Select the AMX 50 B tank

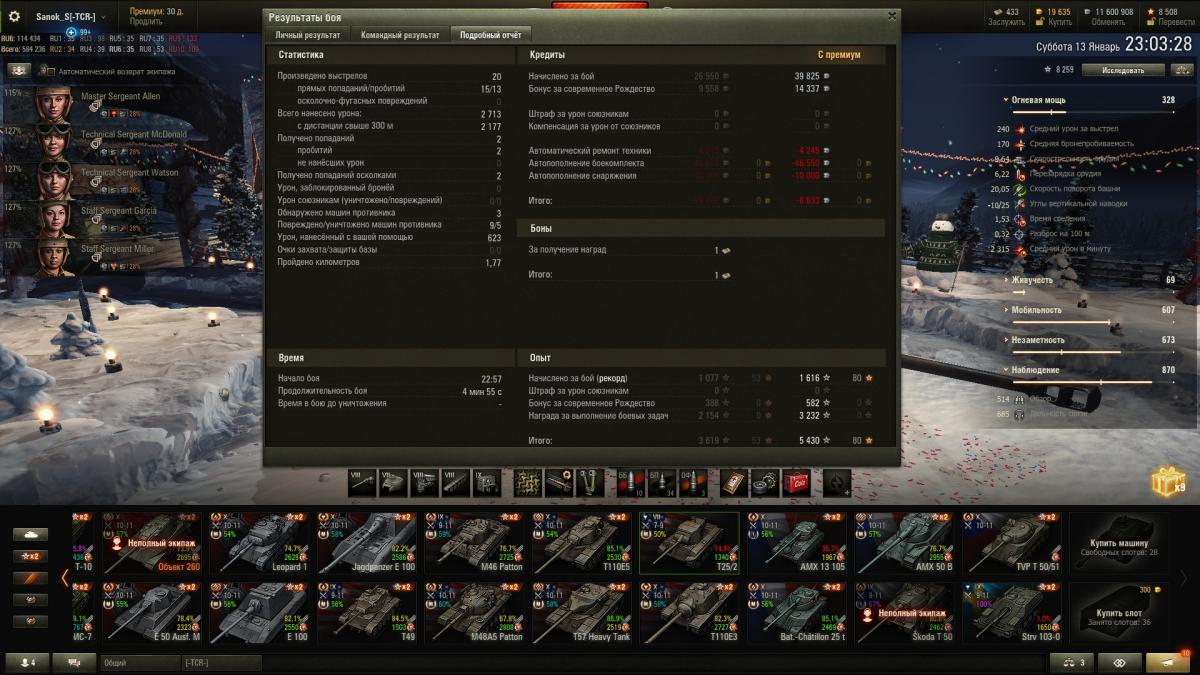click(905, 543)
